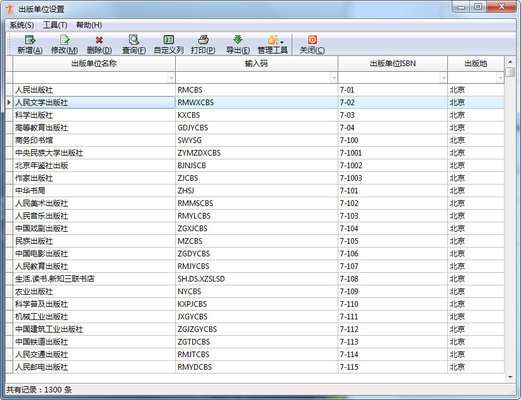The image size is (521, 400).
Task: Select the row 中央民族大学出版社
Action: pyautogui.click(x=258, y=153)
